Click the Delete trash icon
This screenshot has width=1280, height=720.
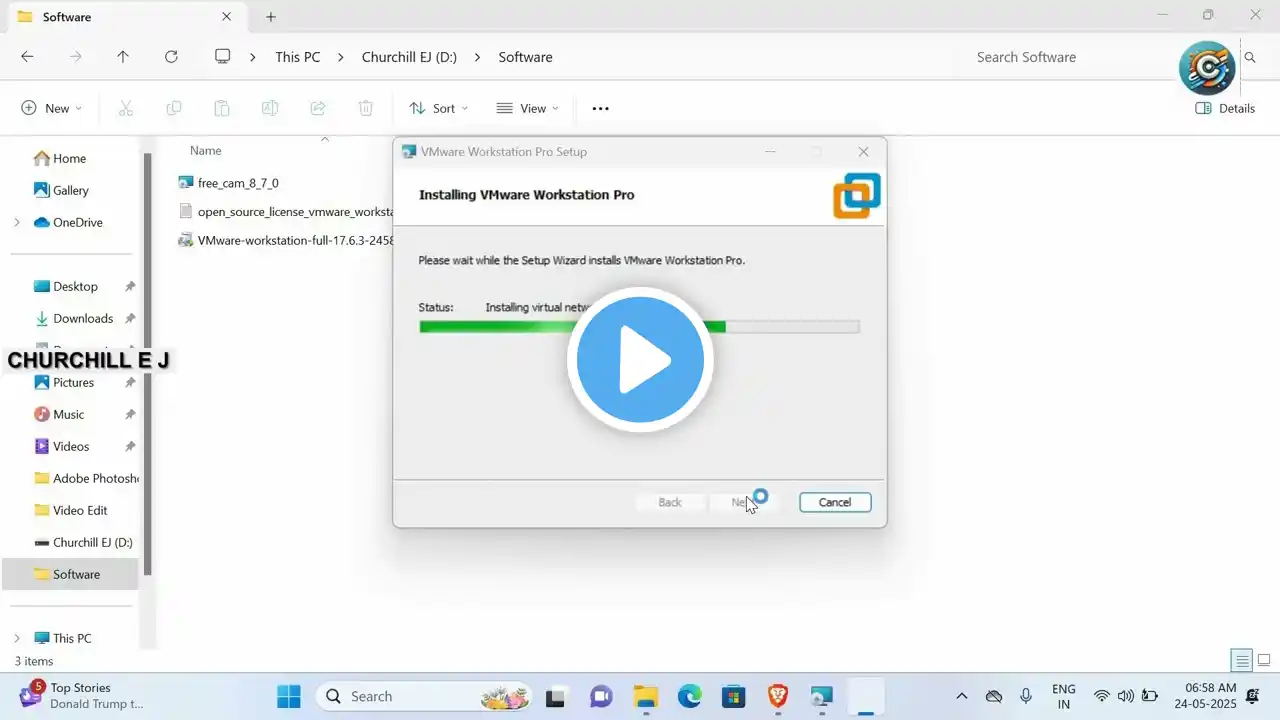point(366,108)
